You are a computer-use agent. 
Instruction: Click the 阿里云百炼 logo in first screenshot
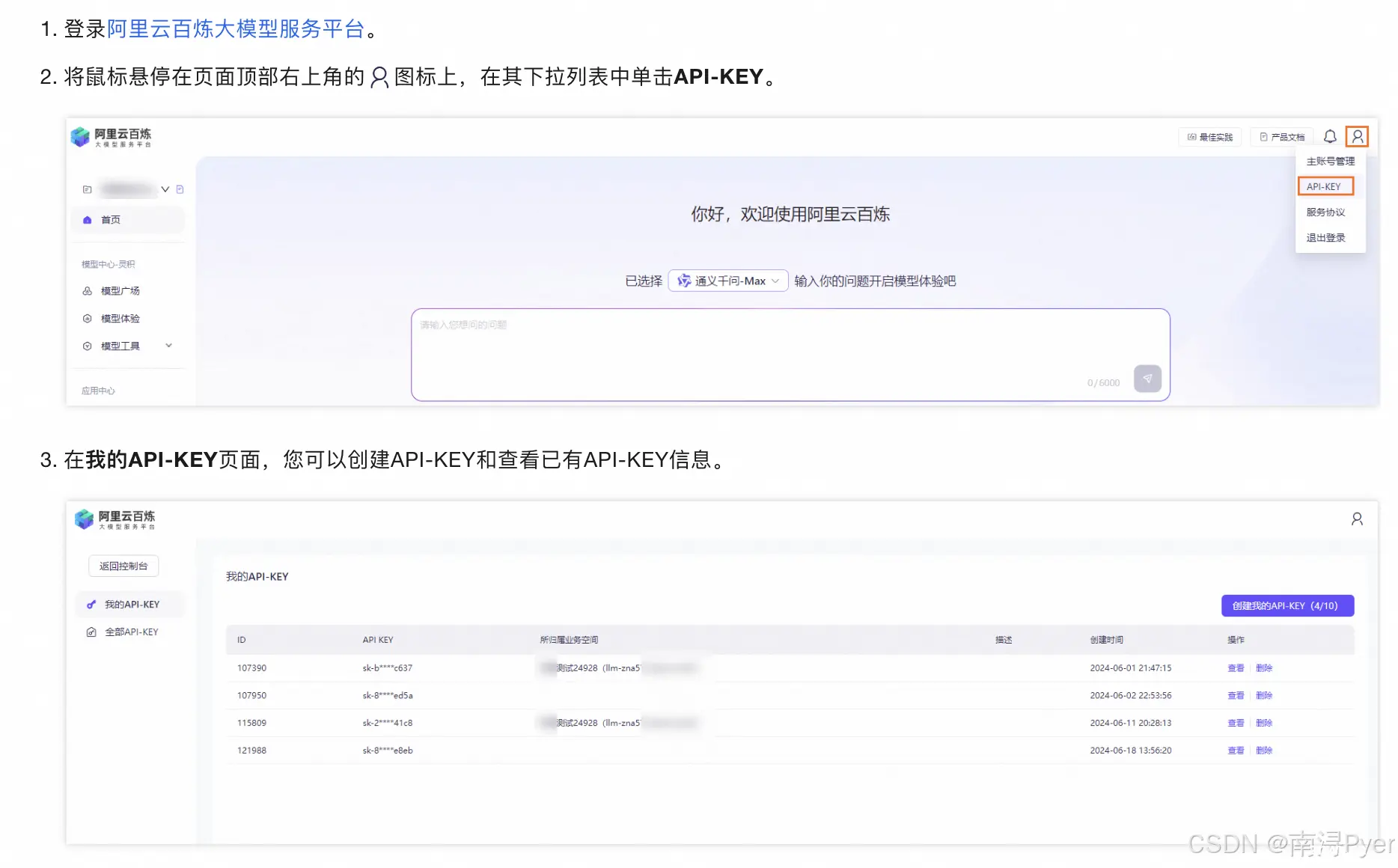click(x=111, y=137)
